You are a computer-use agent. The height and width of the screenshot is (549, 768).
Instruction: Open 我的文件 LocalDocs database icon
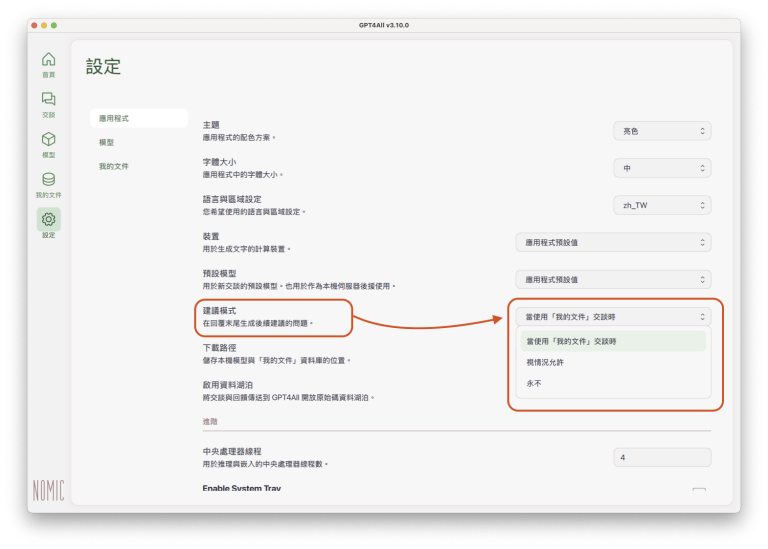point(48,183)
